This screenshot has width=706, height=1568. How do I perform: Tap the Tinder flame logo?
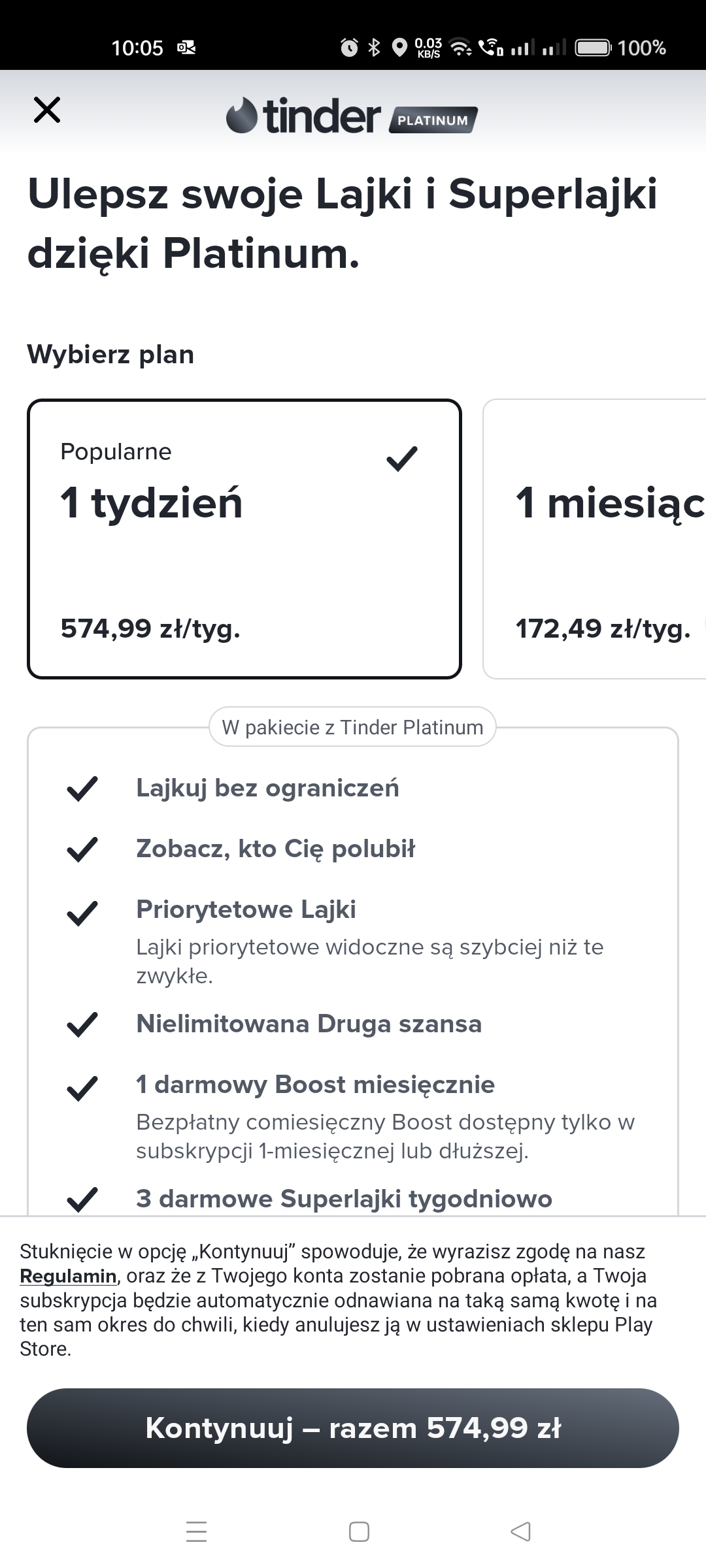241,116
